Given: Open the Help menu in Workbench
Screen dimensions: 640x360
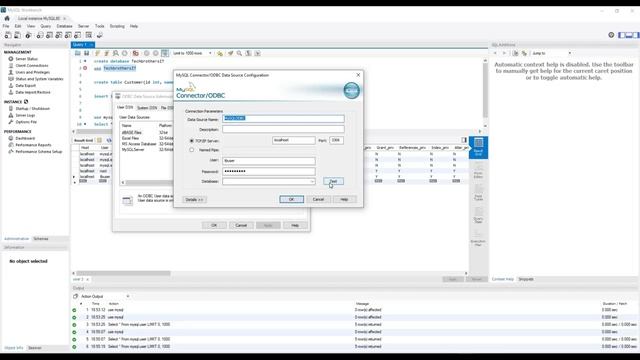Looking at the screenshot, I should [x=134, y=26].
